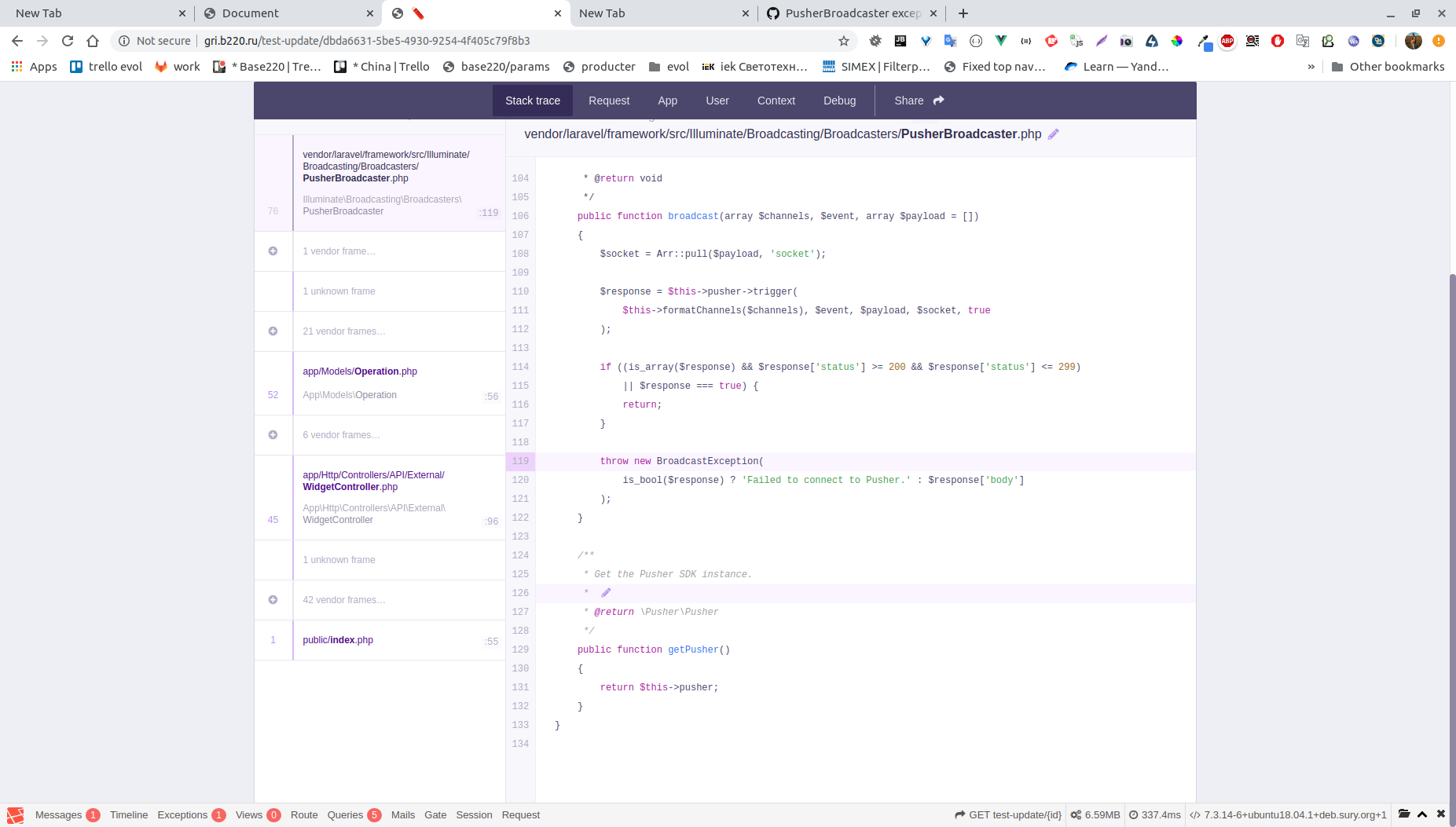The image size is (1456, 827).
Task: Click the Share button with arrow
Action: 919,101
